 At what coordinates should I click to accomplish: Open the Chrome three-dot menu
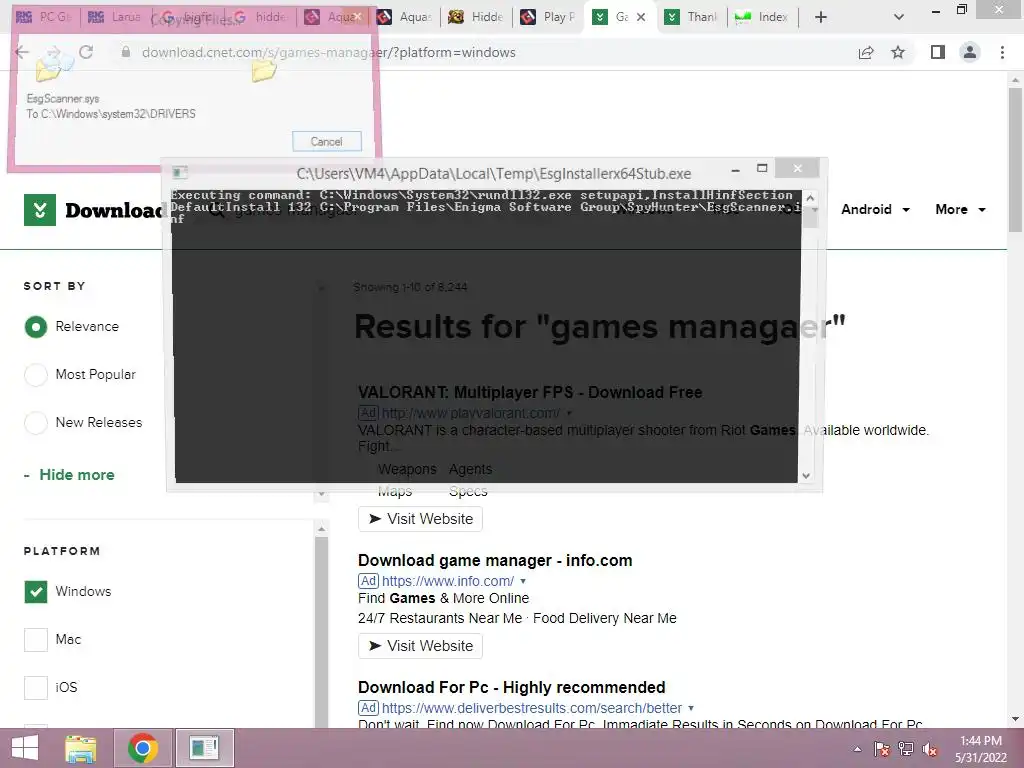tap(1002, 52)
